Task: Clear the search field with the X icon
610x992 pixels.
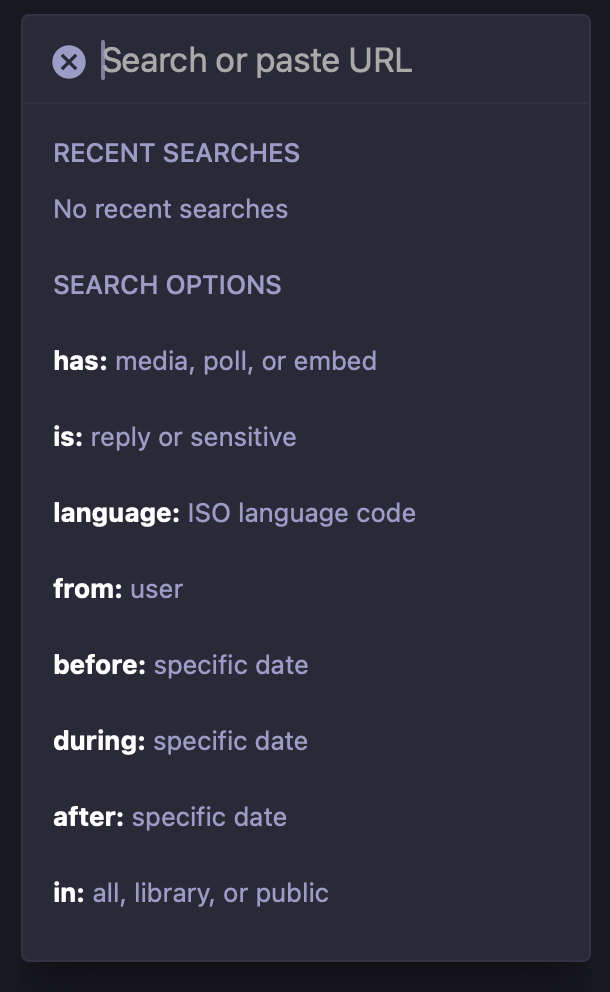Action: (x=69, y=62)
